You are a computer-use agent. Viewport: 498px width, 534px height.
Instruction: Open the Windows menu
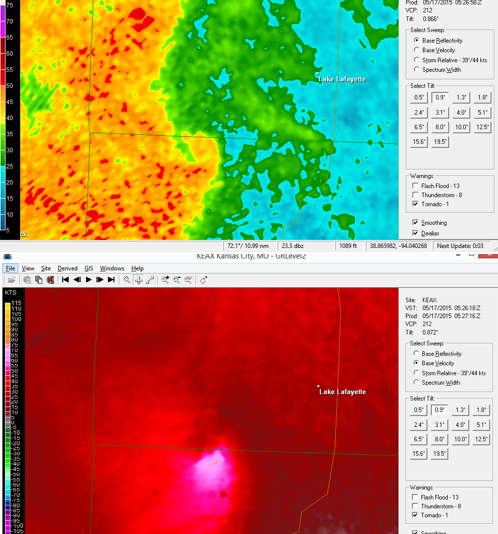click(x=112, y=268)
